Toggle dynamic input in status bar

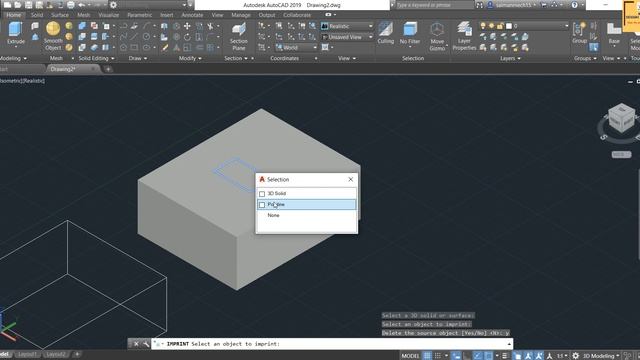pos(456,356)
